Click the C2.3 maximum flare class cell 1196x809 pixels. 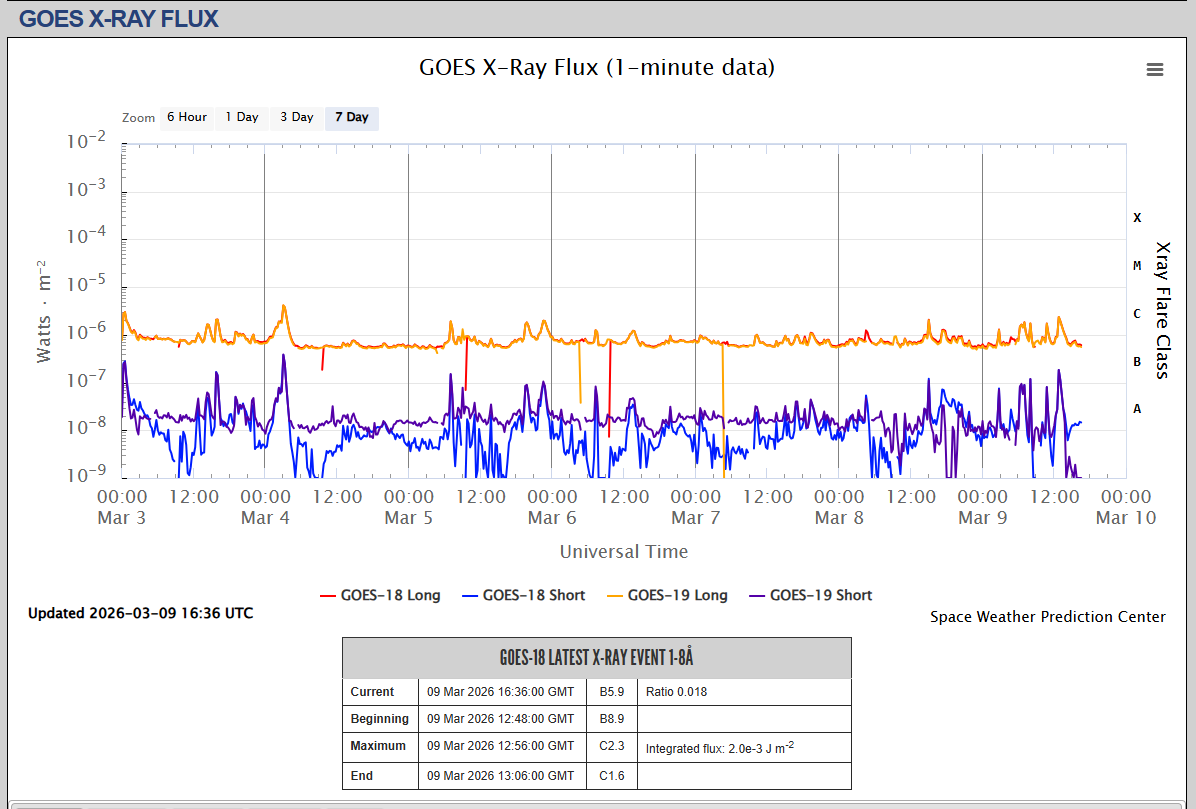[612, 746]
